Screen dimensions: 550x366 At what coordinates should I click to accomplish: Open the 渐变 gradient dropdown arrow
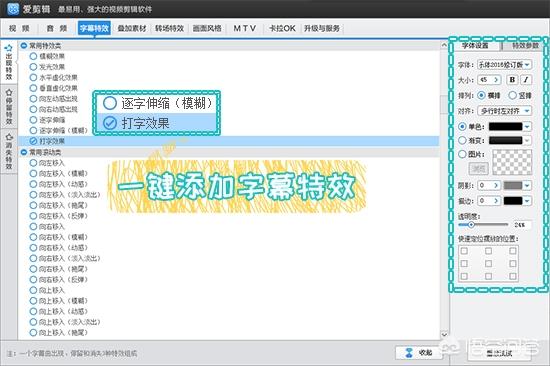pos(527,140)
